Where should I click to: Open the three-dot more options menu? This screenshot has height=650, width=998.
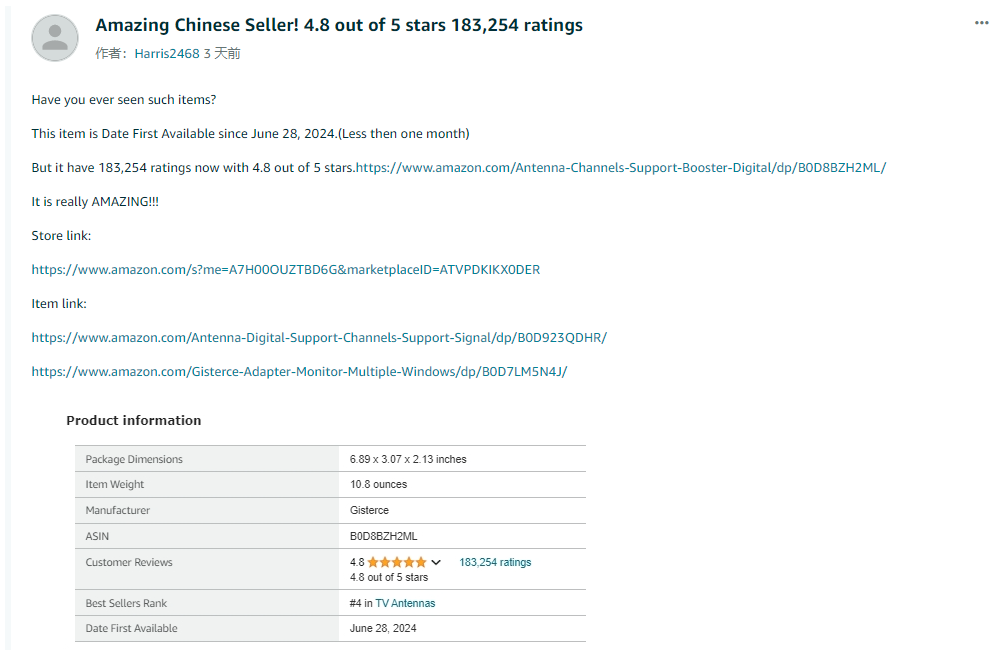pyautogui.click(x=981, y=23)
